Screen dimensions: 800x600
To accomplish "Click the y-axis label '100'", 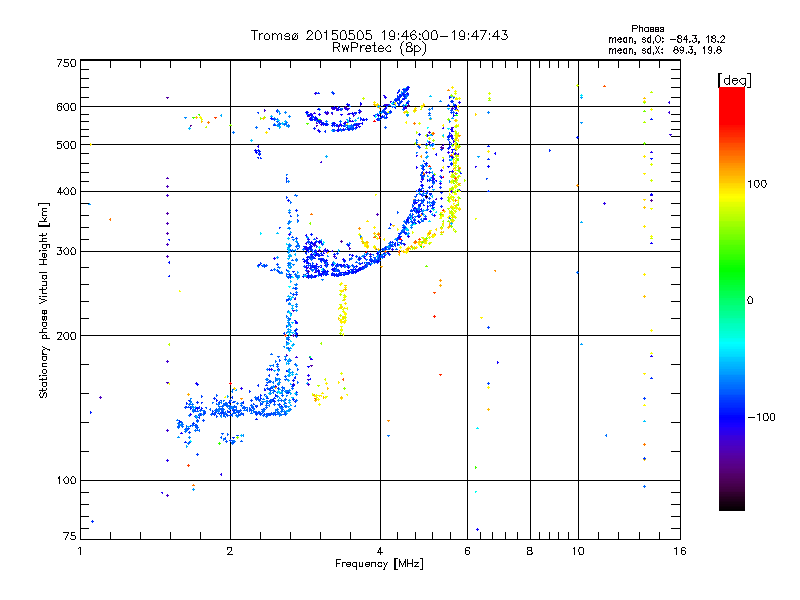I will point(66,480).
